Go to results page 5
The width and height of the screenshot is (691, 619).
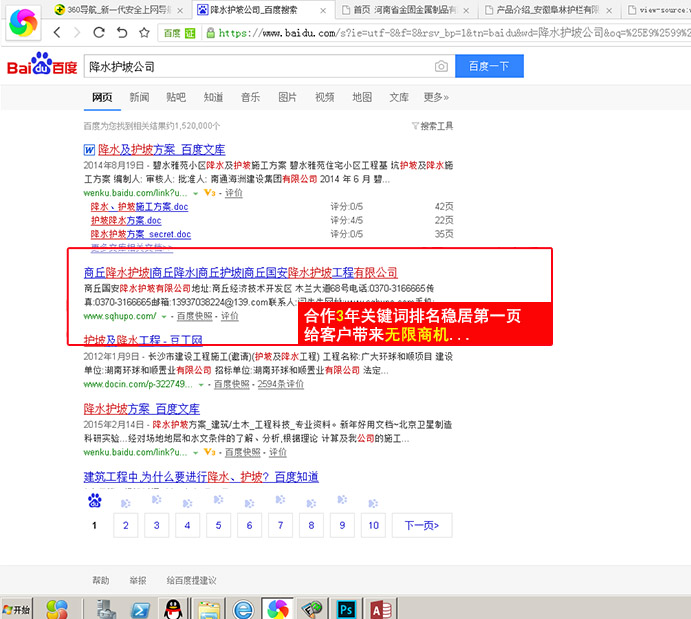click(x=218, y=525)
